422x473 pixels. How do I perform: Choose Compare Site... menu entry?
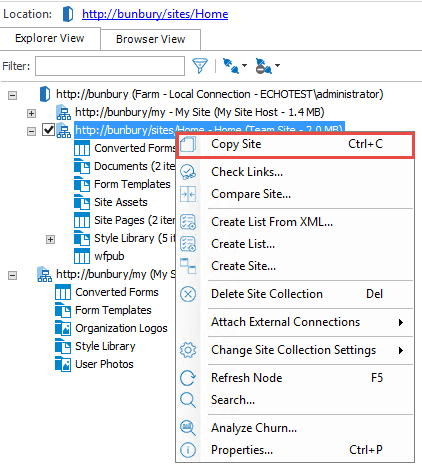tap(295, 194)
